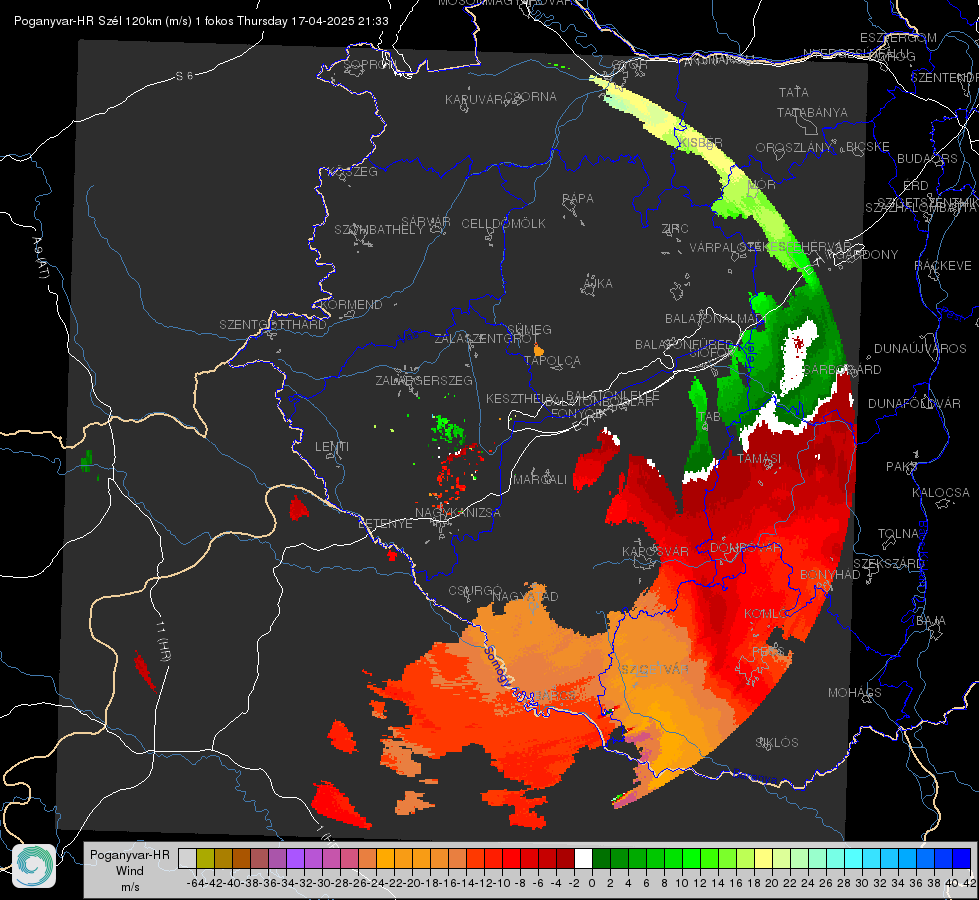Click the DUNAÚJVÁROS label
Screen dimensions: 979x900
[920, 349]
